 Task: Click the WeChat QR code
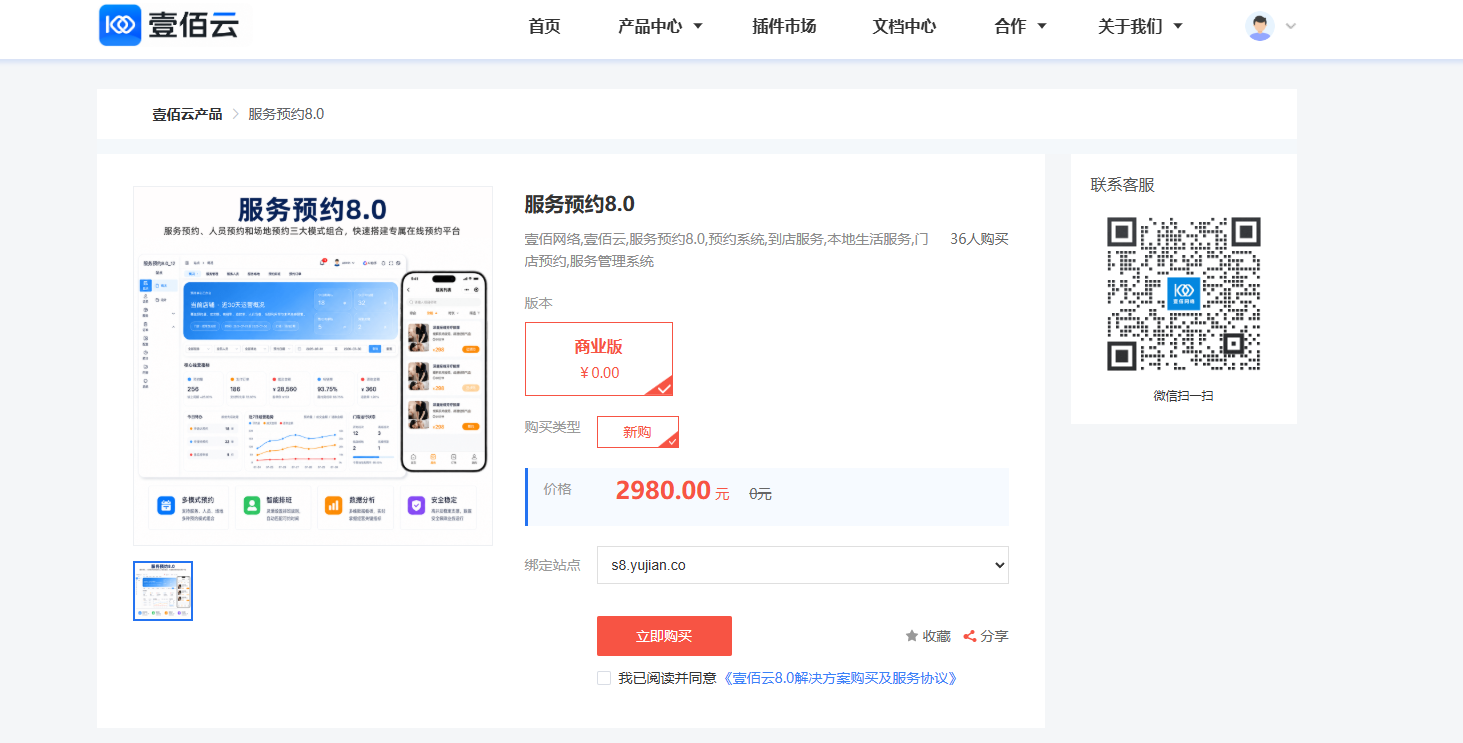[1183, 294]
